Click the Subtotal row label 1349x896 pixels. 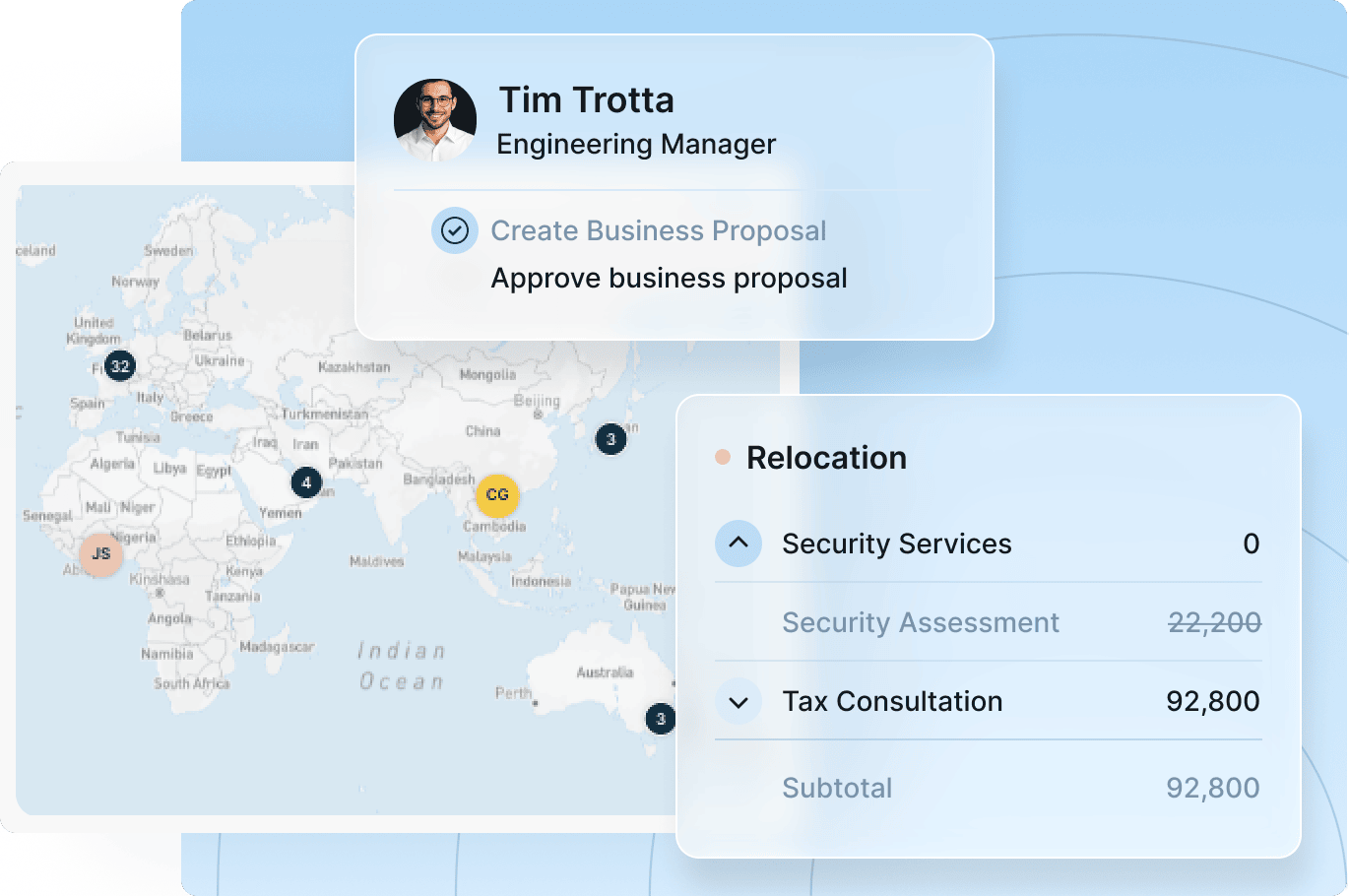tap(837, 788)
